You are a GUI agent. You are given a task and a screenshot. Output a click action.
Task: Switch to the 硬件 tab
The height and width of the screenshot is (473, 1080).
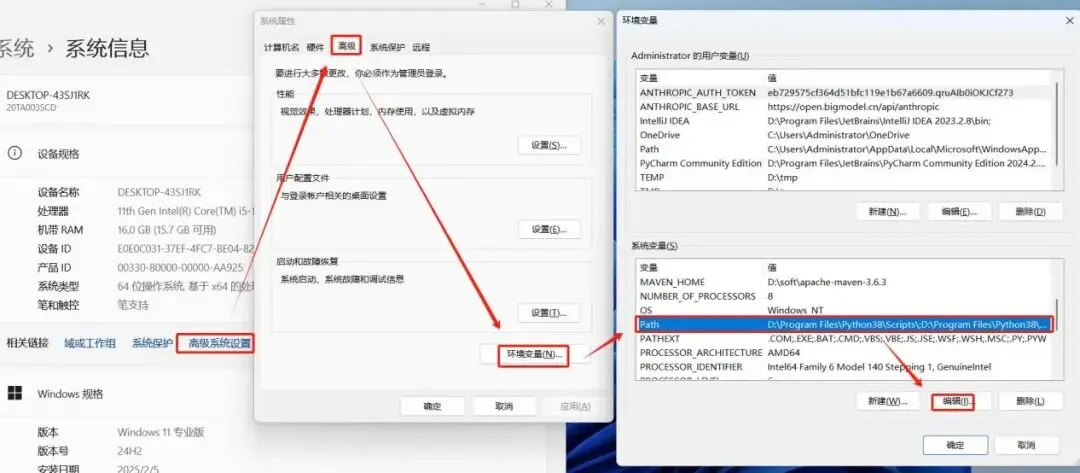(315, 48)
